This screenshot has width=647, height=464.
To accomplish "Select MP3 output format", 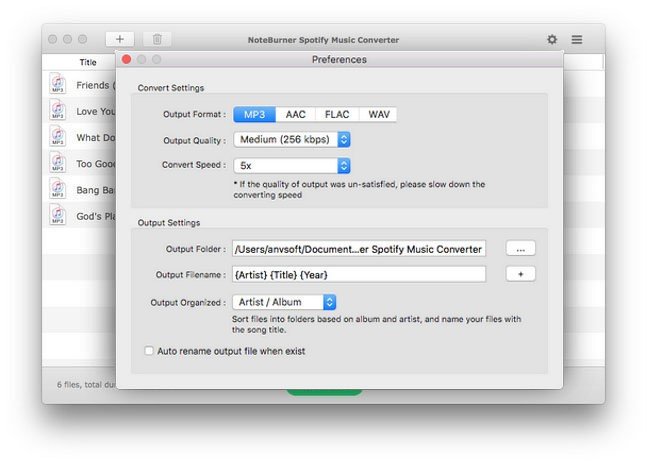I will coord(254,114).
